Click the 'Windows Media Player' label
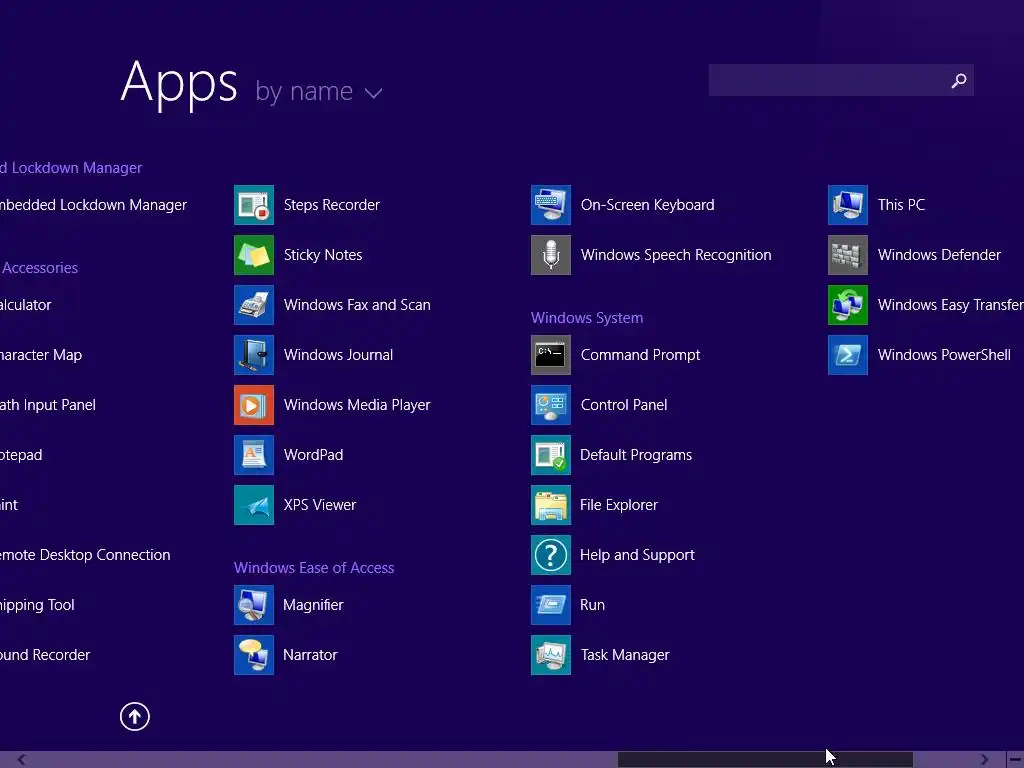The width and height of the screenshot is (1024, 768). 357,405
